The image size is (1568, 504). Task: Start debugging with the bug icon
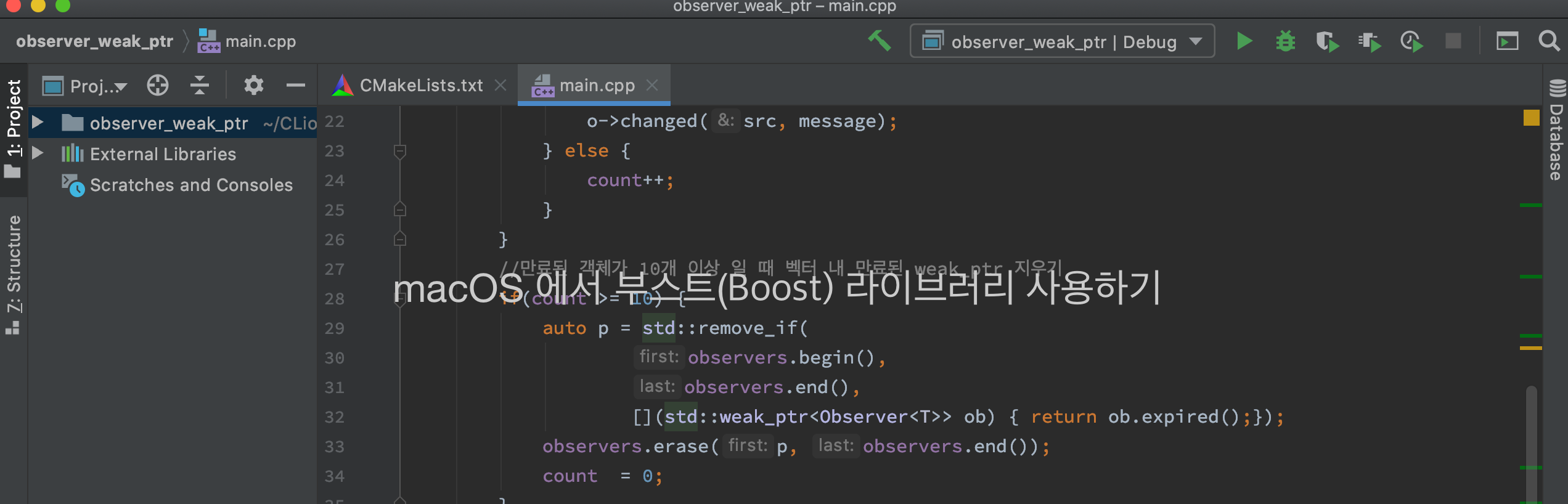pyautogui.click(x=1286, y=41)
